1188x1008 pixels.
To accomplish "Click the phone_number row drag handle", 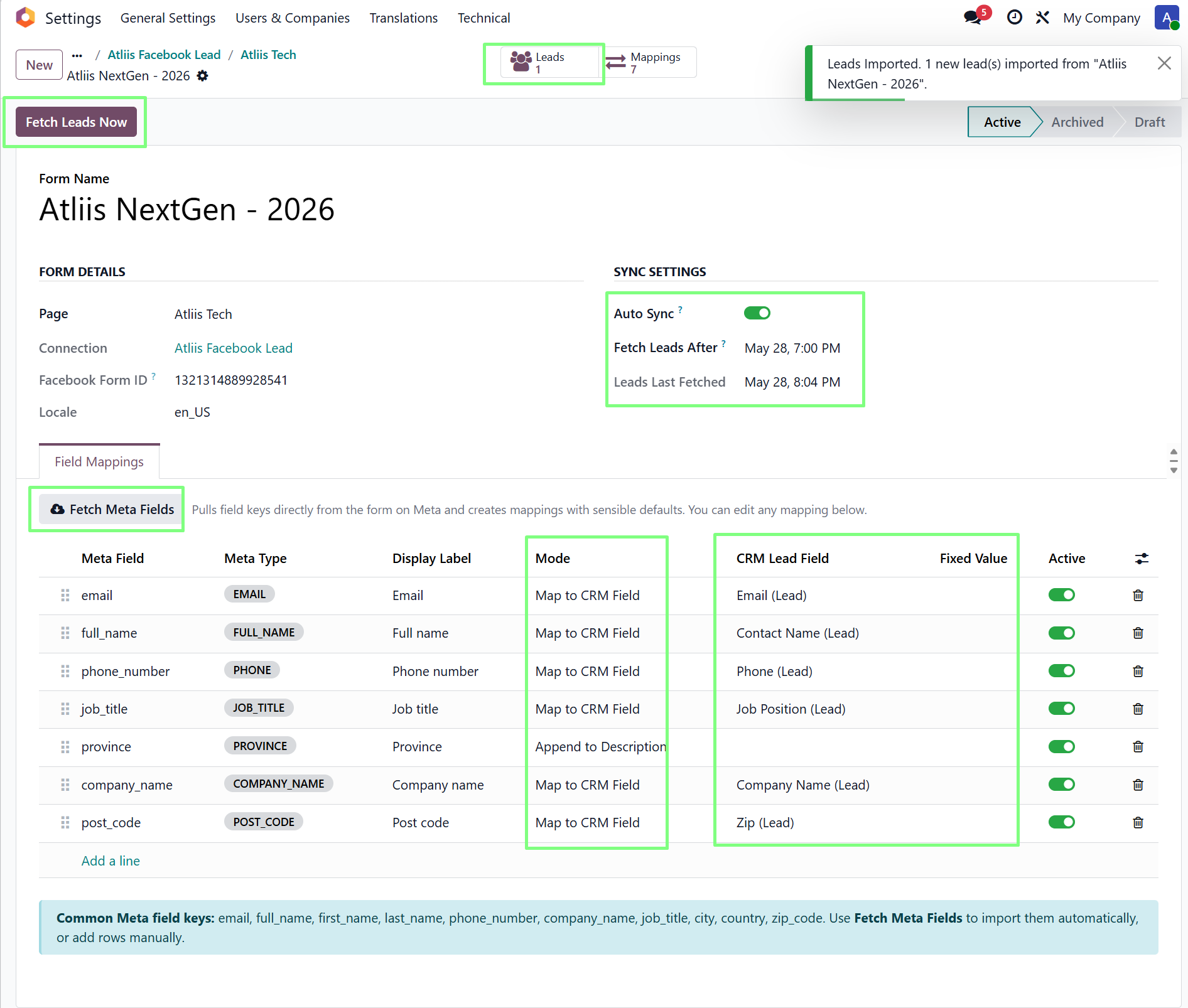I will click(x=65, y=671).
